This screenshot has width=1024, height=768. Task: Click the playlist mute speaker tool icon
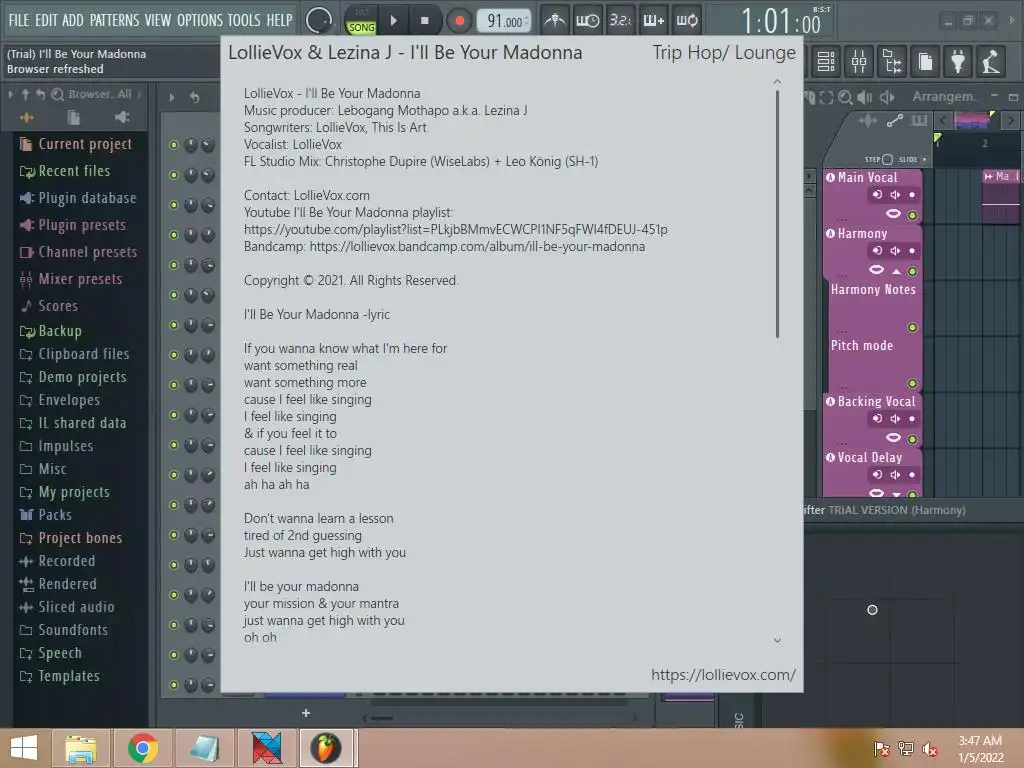pyautogui.click(x=865, y=97)
